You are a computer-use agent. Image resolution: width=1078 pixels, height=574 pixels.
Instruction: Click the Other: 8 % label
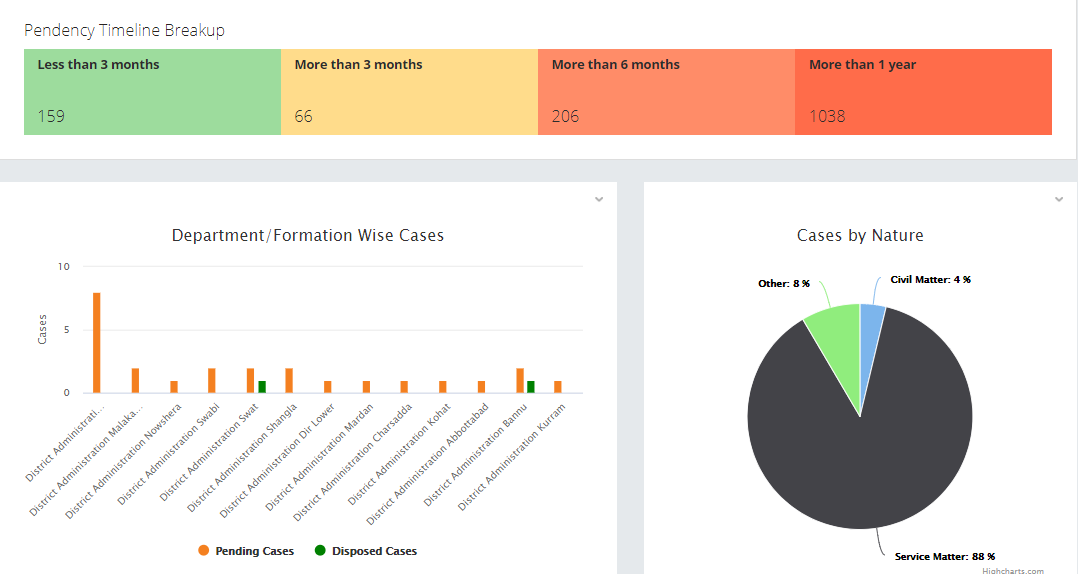pyautogui.click(x=784, y=284)
